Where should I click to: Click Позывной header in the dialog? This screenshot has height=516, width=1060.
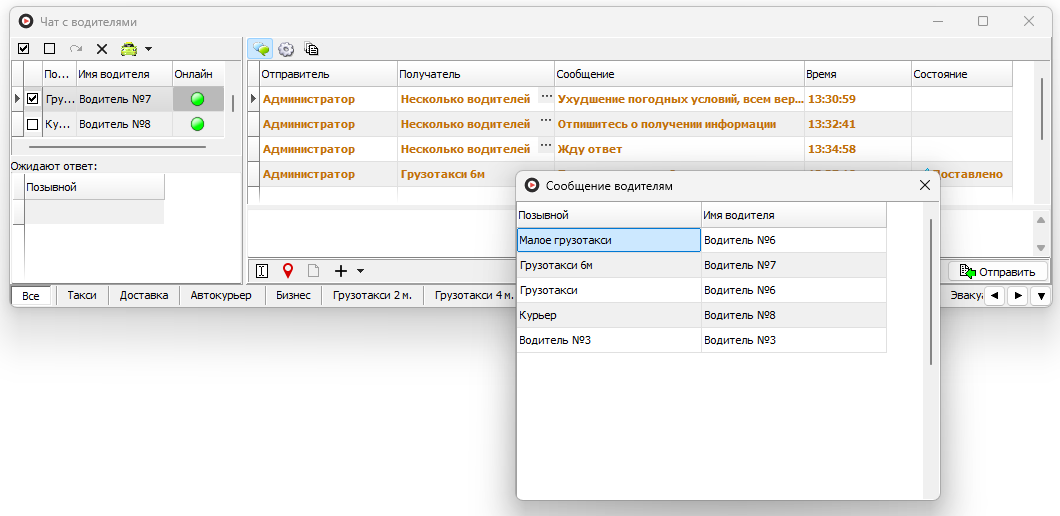608,215
